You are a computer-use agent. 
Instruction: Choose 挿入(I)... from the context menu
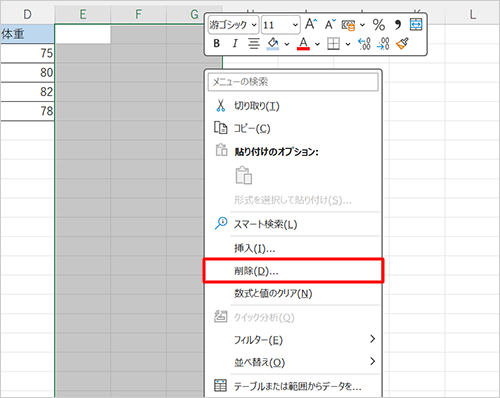[293, 248]
